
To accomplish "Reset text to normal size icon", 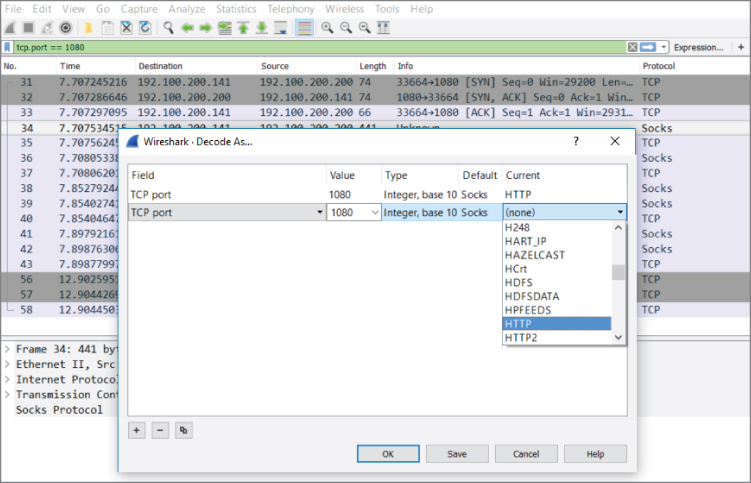I will pos(364,28).
